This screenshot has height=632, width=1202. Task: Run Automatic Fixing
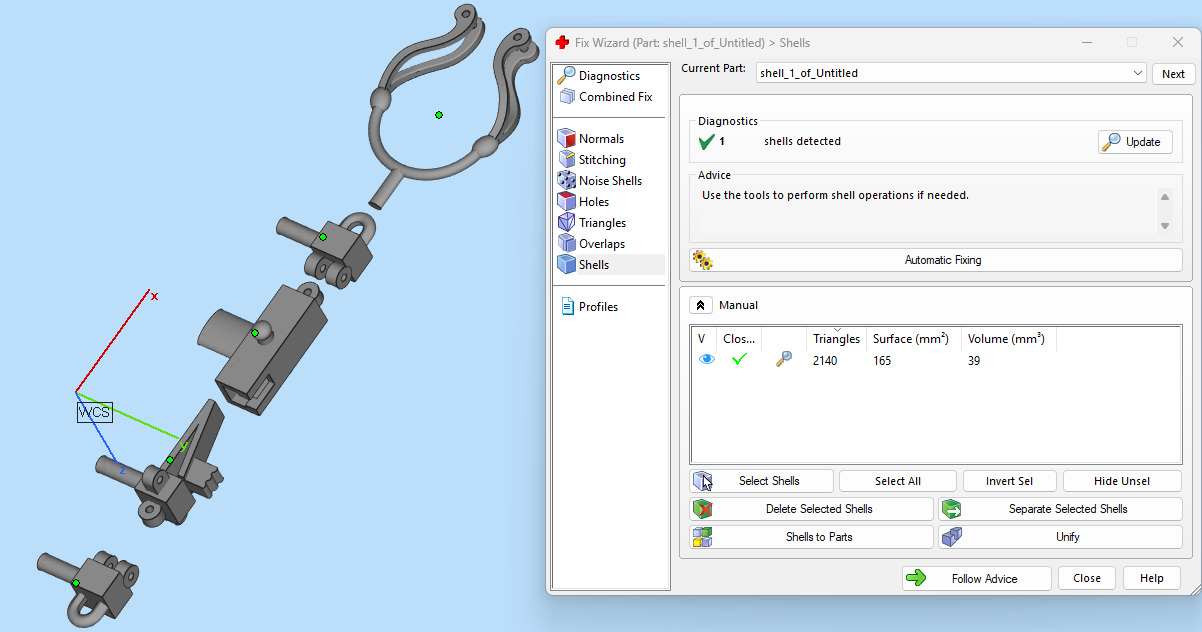tap(936, 260)
